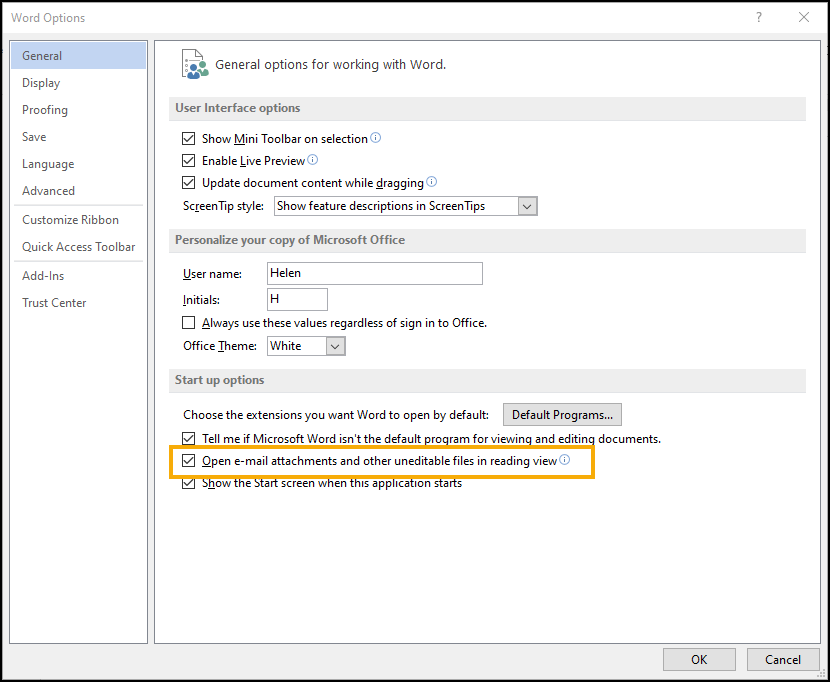Click info icon beside Show Mini Toolbar
The height and width of the screenshot is (682, 830).
tap(376, 139)
